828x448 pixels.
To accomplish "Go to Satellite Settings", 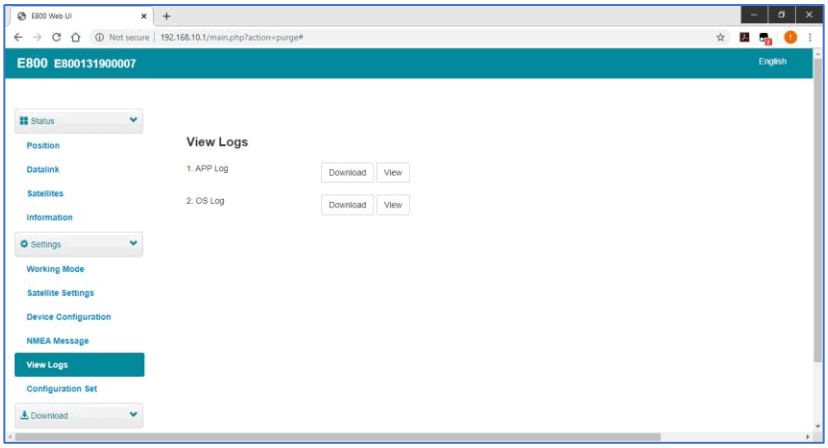I will click(x=60, y=293).
